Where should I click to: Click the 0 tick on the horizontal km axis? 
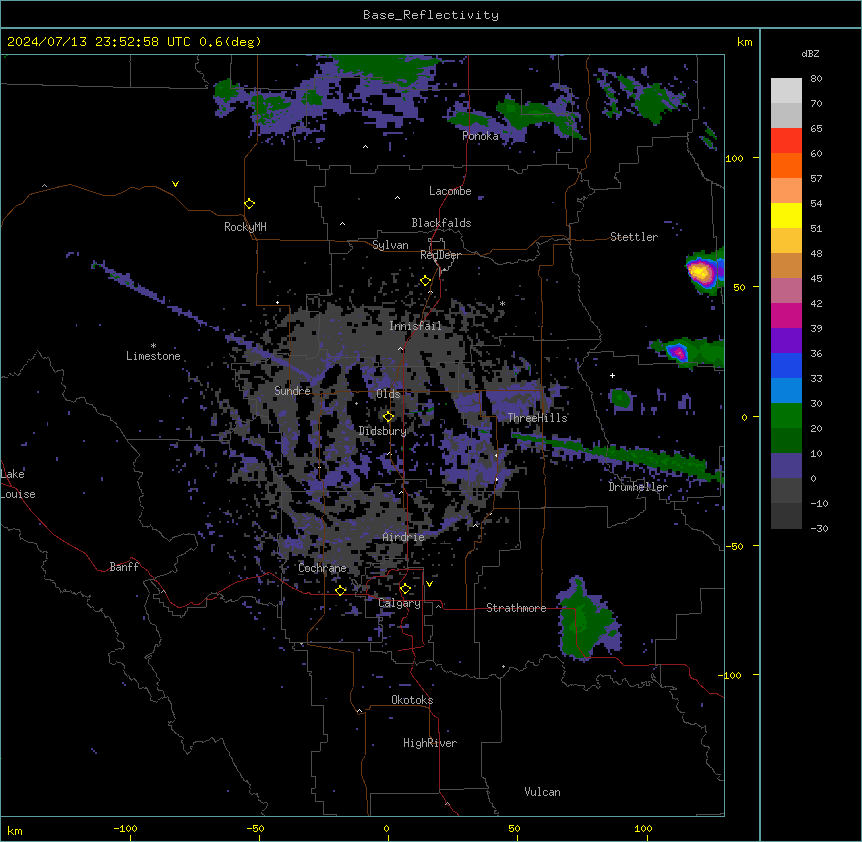386,828
